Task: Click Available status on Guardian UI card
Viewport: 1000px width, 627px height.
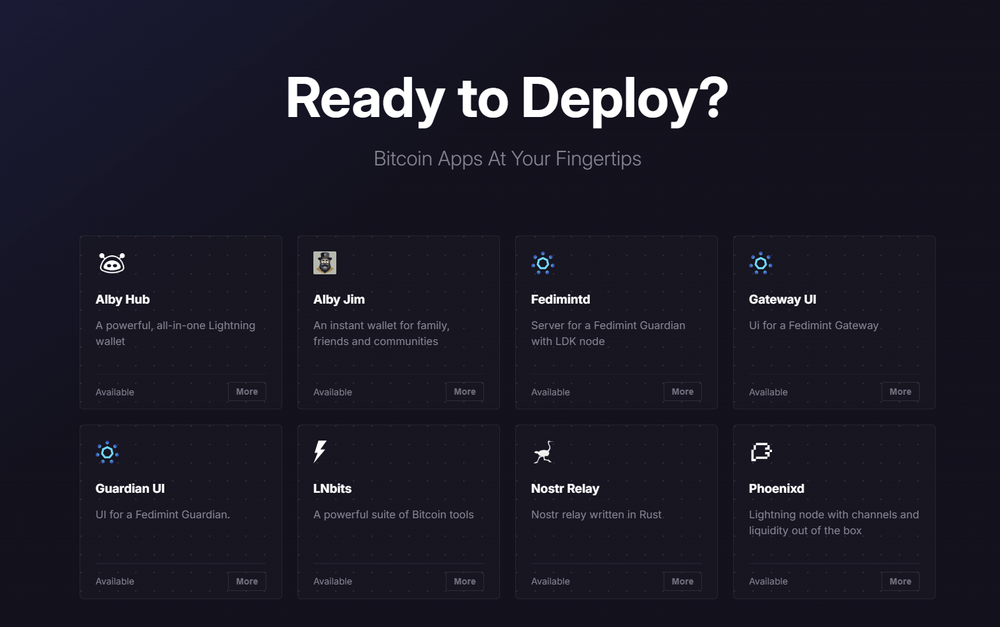Action: pos(115,582)
